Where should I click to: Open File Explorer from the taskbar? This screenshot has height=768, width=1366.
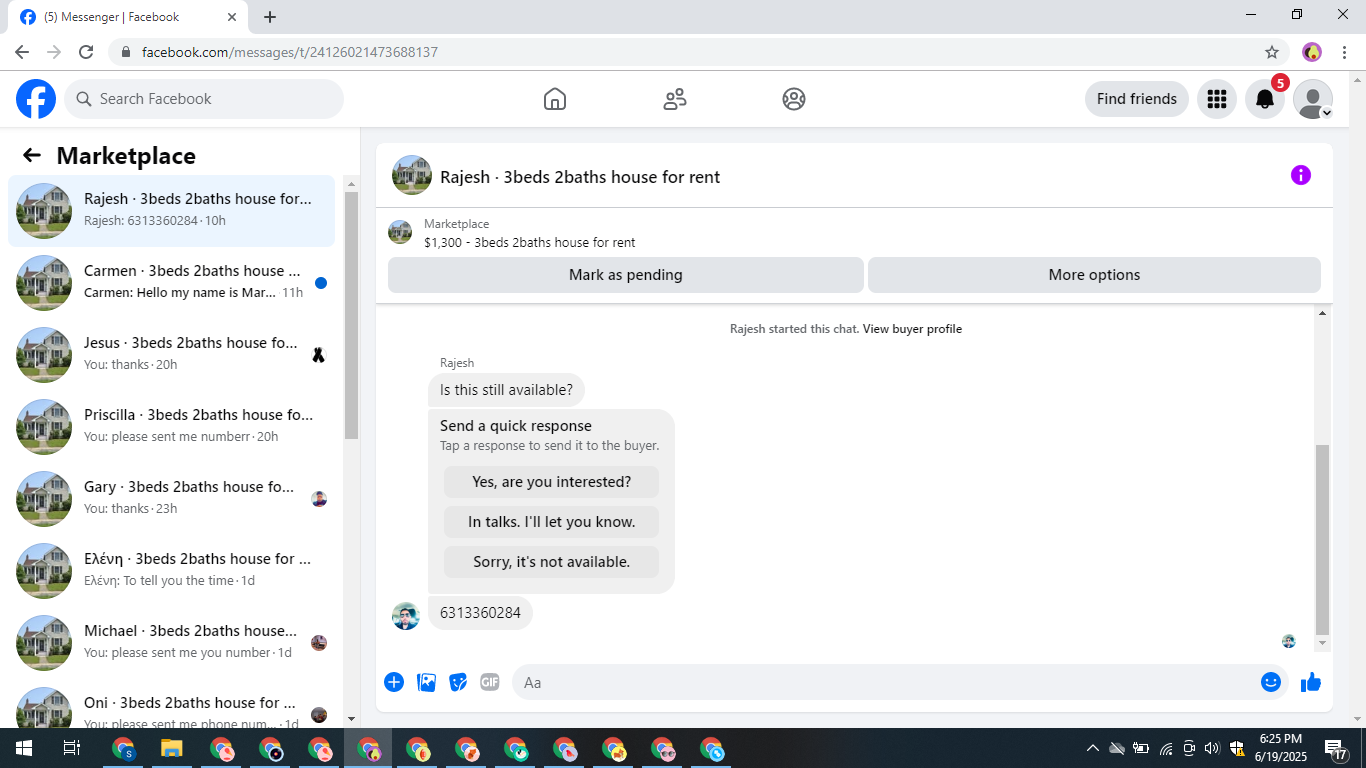(172, 748)
